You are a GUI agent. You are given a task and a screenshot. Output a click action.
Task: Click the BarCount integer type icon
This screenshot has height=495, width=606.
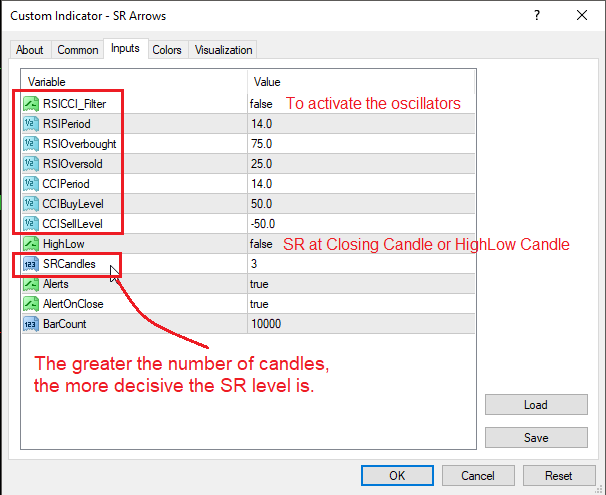pos(31,324)
